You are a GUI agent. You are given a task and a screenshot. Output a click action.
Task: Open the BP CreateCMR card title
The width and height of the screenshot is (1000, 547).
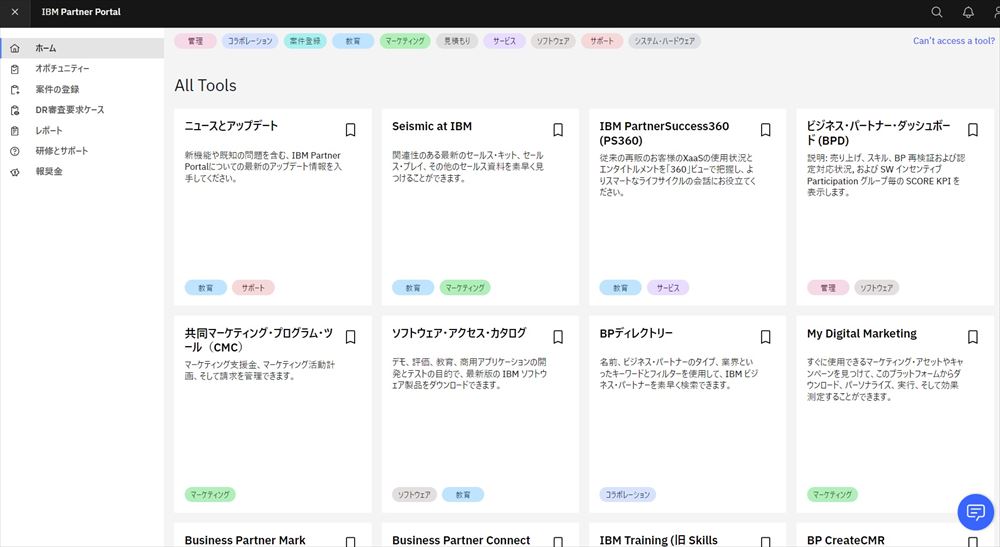click(x=846, y=540)
